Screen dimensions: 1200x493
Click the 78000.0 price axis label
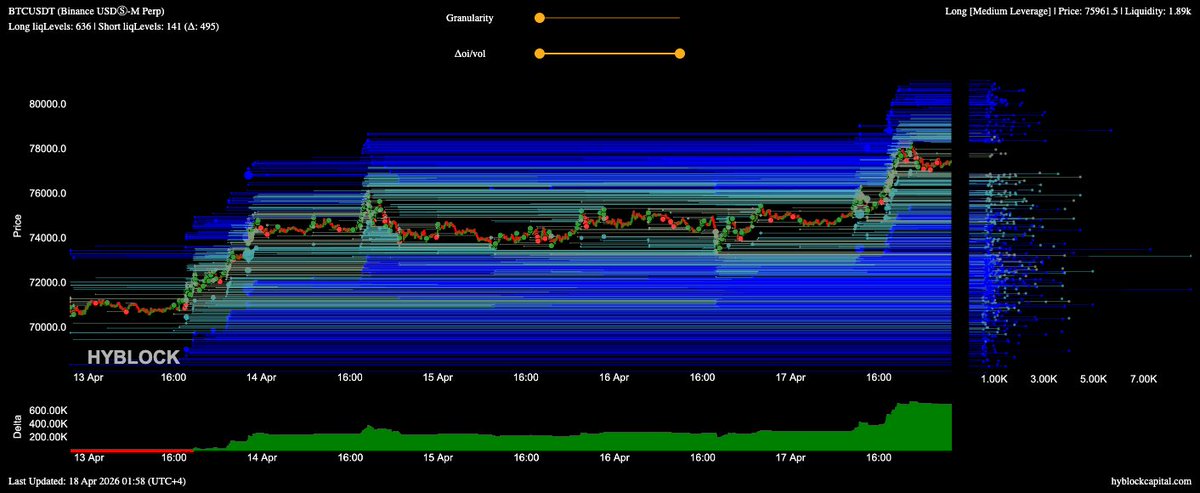47,149
